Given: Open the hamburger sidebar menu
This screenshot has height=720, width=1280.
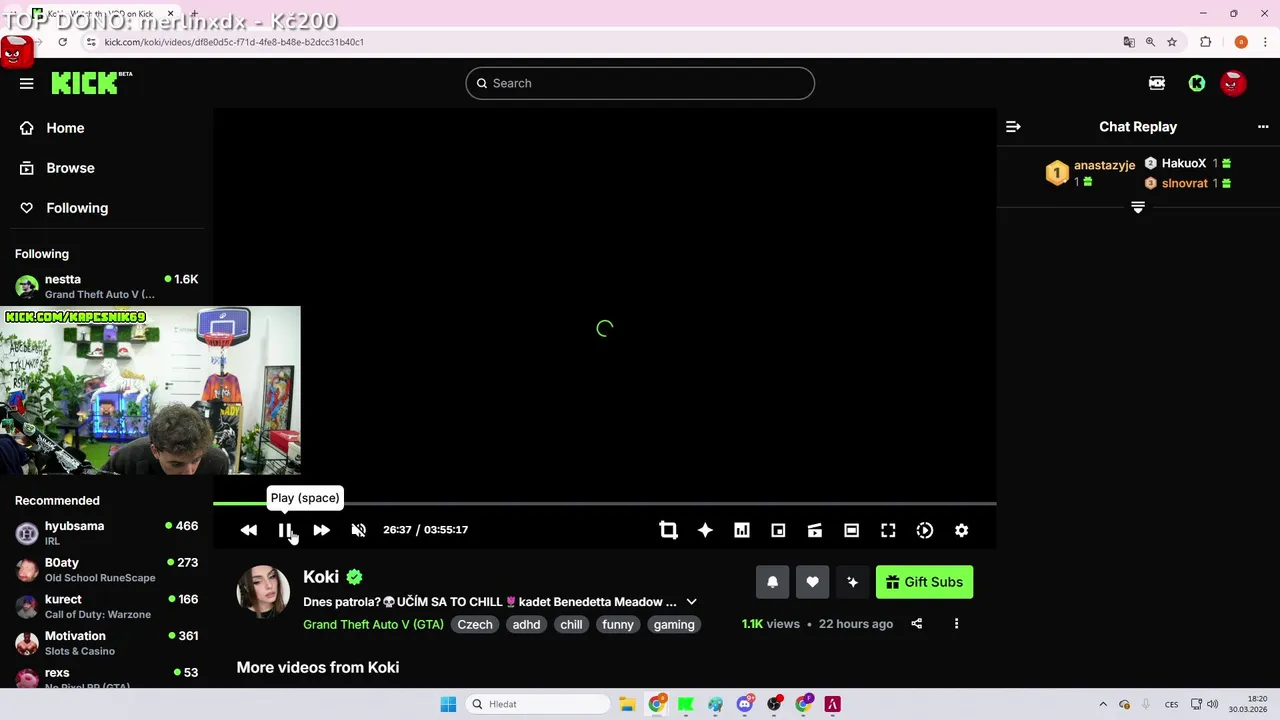Looking at the screenshot, I should pyautogui.click(x=26, y=84).
